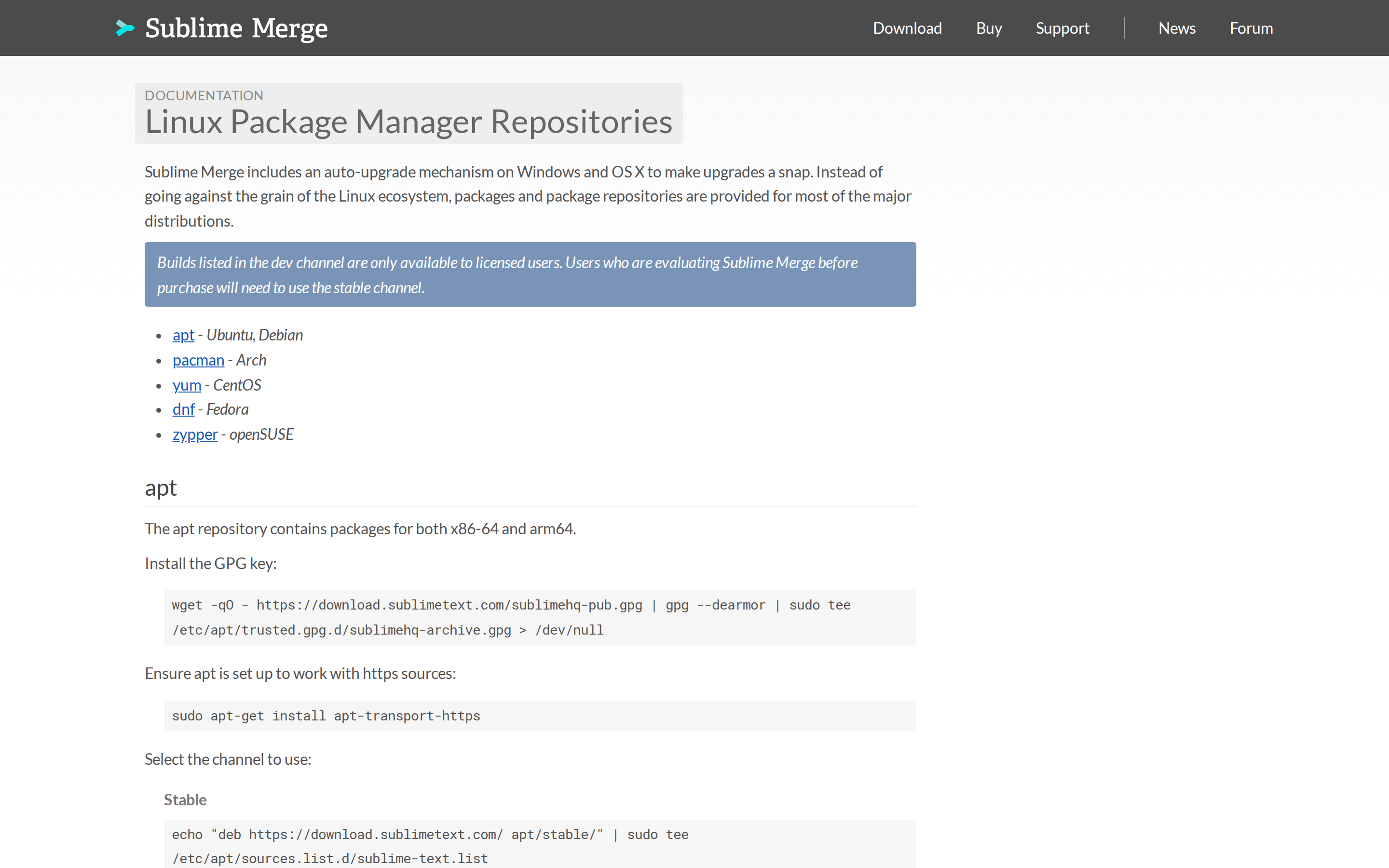Visit the News section
This screenshot has height=868, width=1389.
1177,28
